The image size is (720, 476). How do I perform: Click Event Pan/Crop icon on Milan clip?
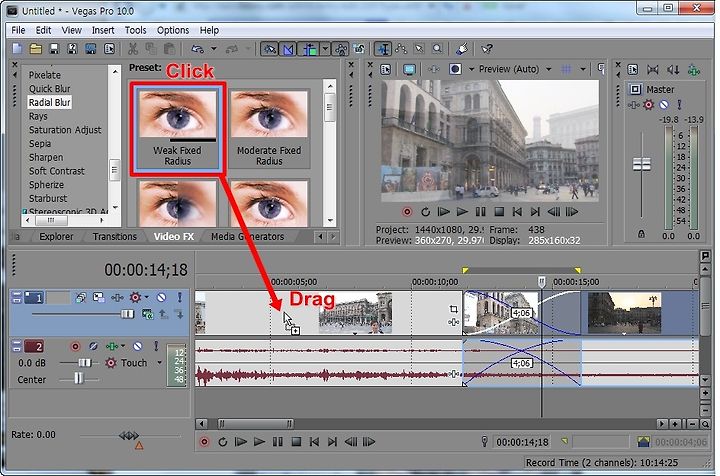tap(453, 309)
